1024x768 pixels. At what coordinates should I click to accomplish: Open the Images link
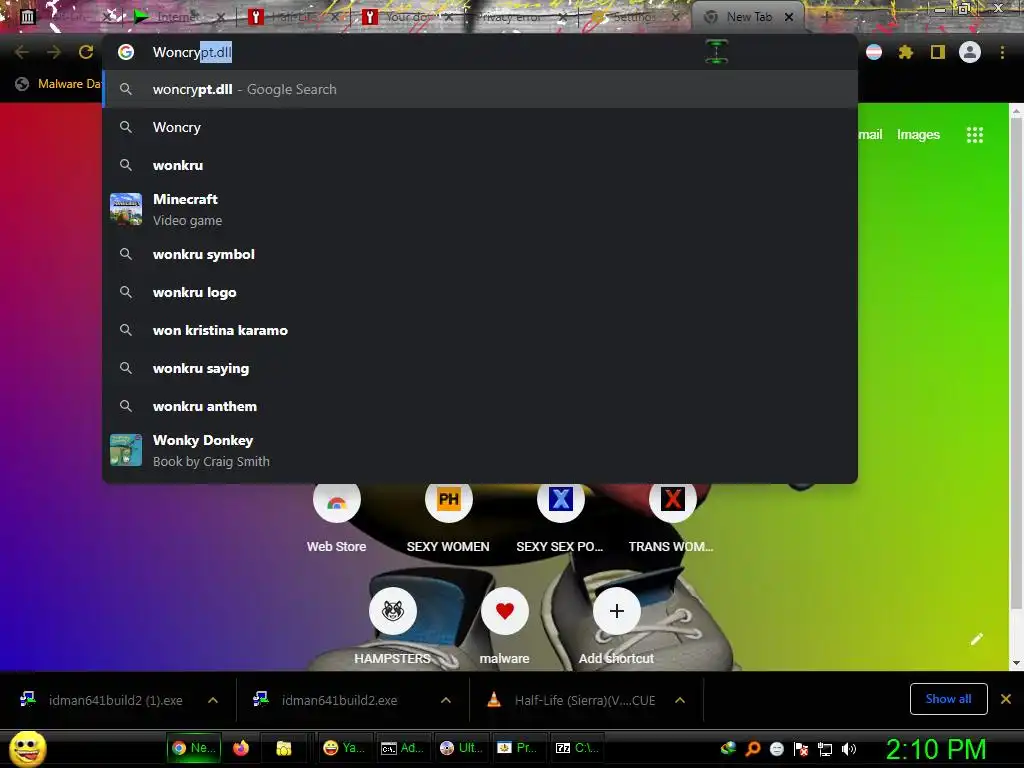pyautogui.click(x=918, y=135)
